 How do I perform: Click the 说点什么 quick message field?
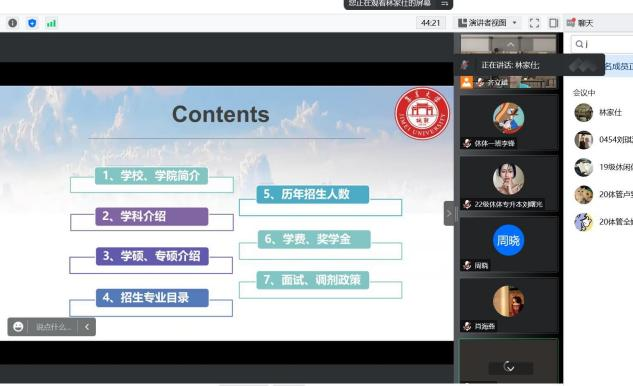coord(53,327)
